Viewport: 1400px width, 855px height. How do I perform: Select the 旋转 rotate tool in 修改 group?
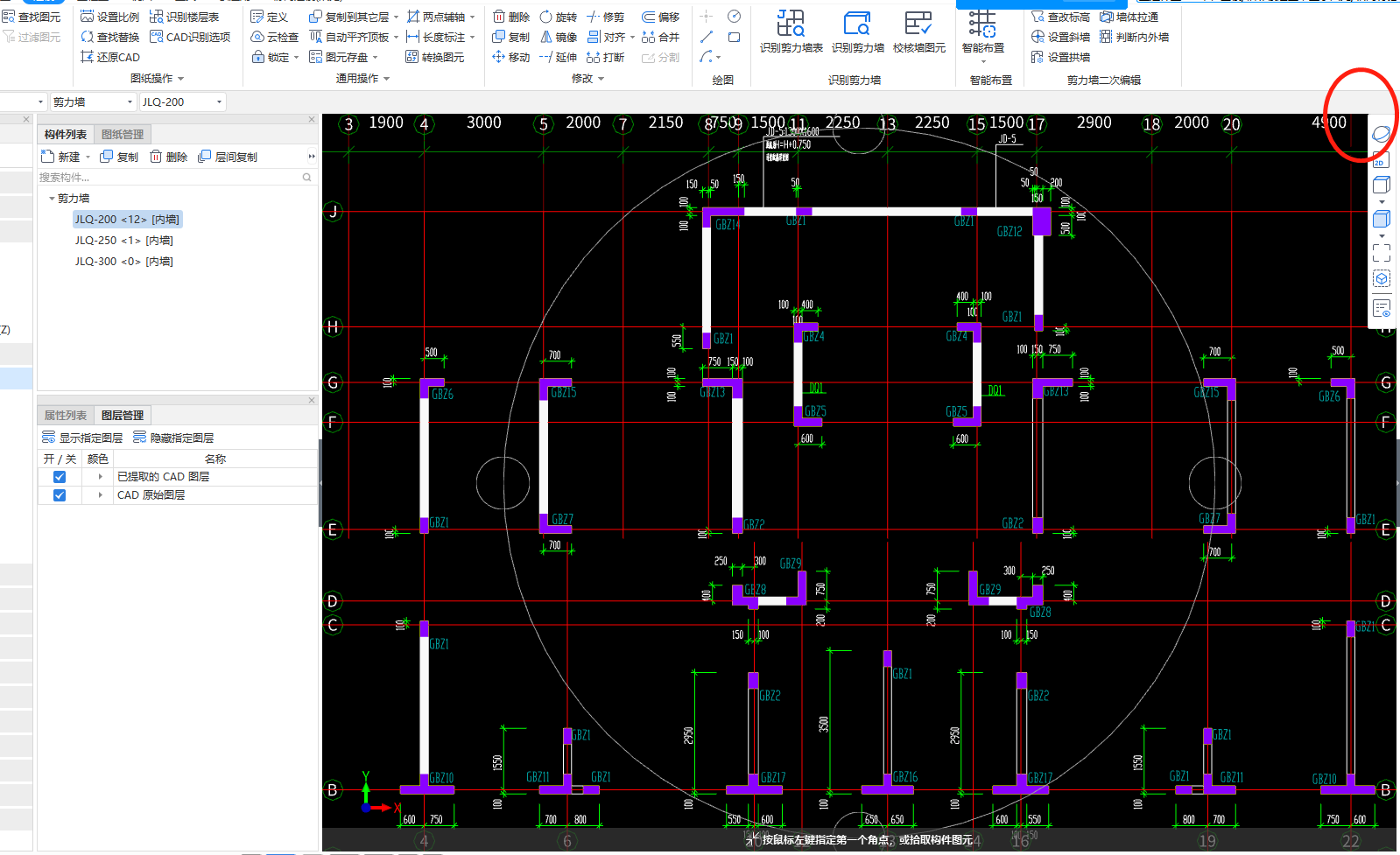point(558,17)
